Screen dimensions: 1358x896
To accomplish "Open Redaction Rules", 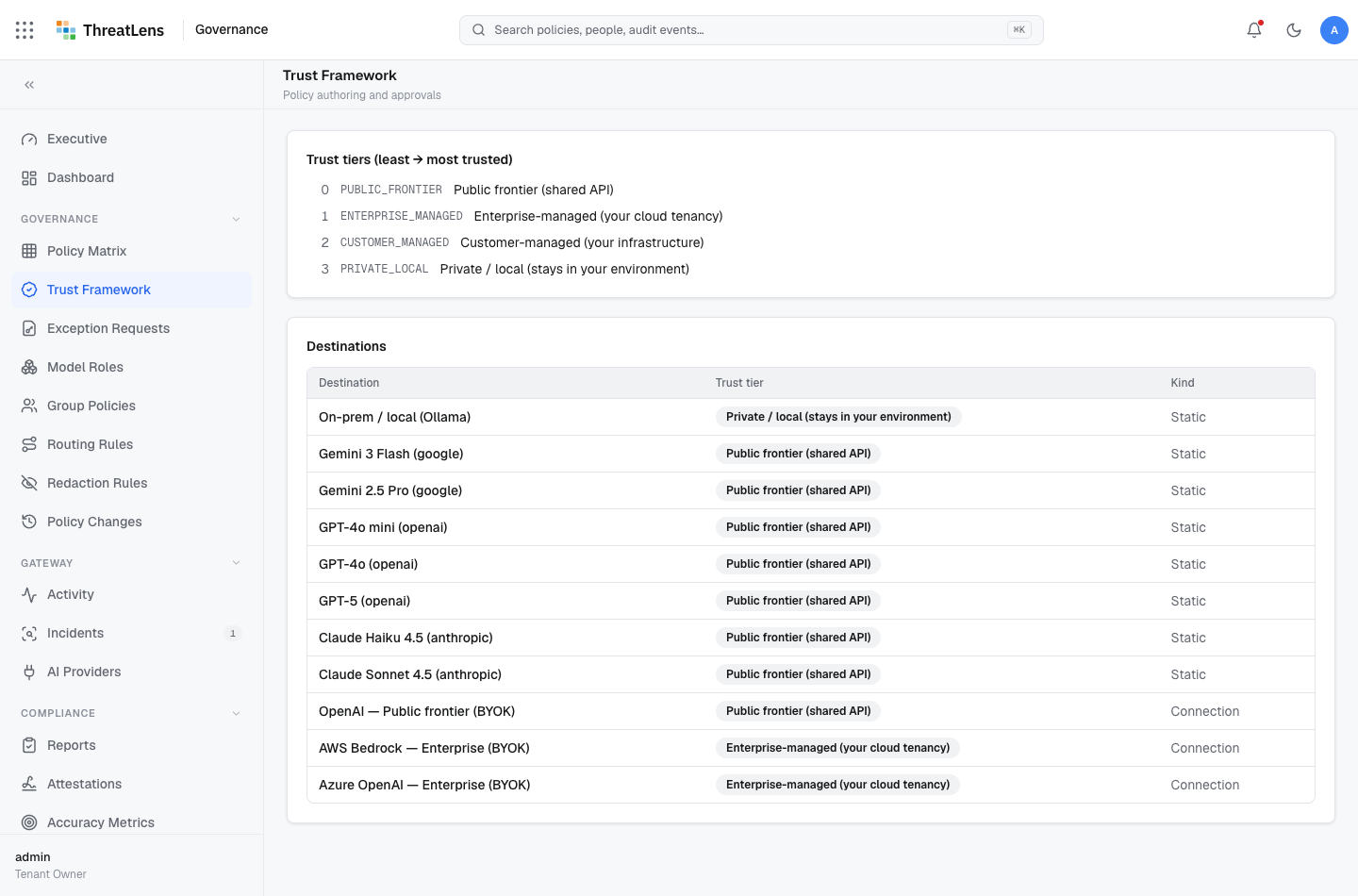I will [131, 484].
